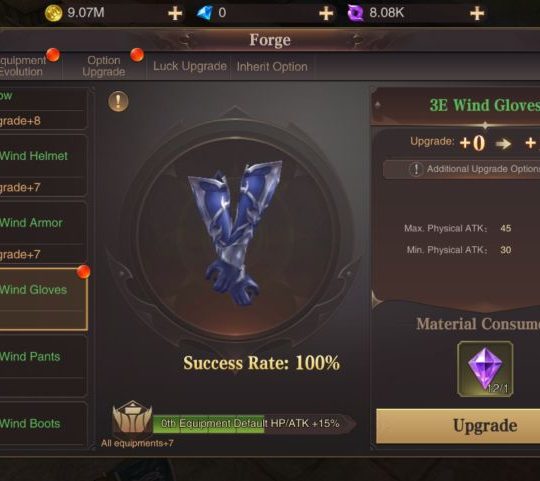Tap the plus icon beside blue diamonds

[x=326, y=13]
